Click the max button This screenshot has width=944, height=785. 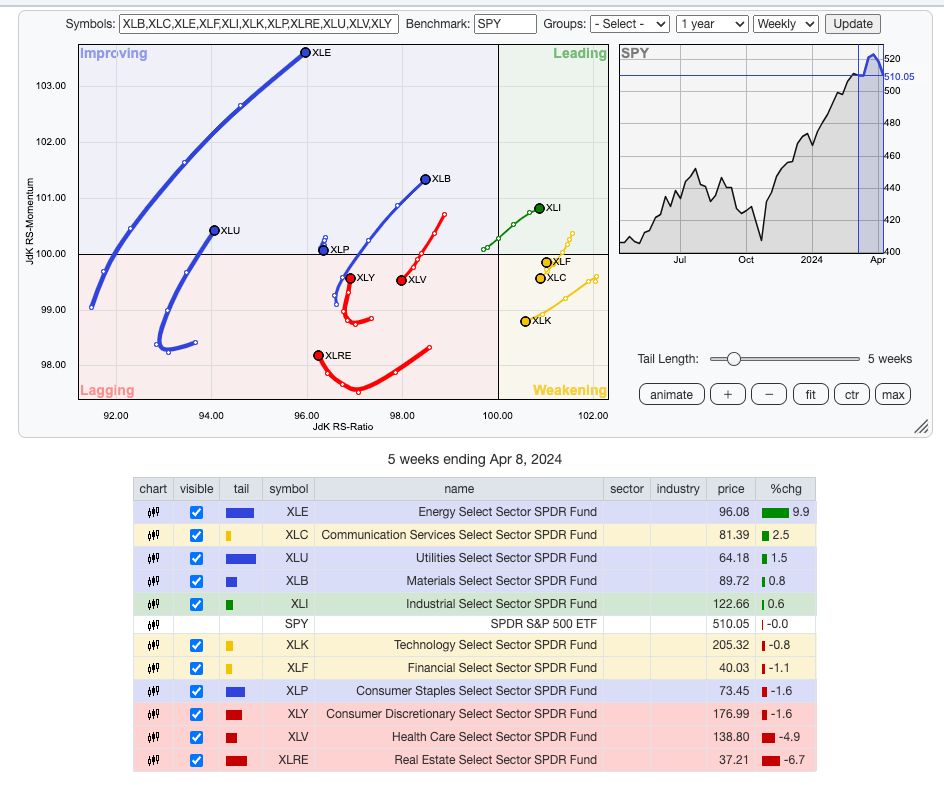pyautogui.click(x=893, y=395)
